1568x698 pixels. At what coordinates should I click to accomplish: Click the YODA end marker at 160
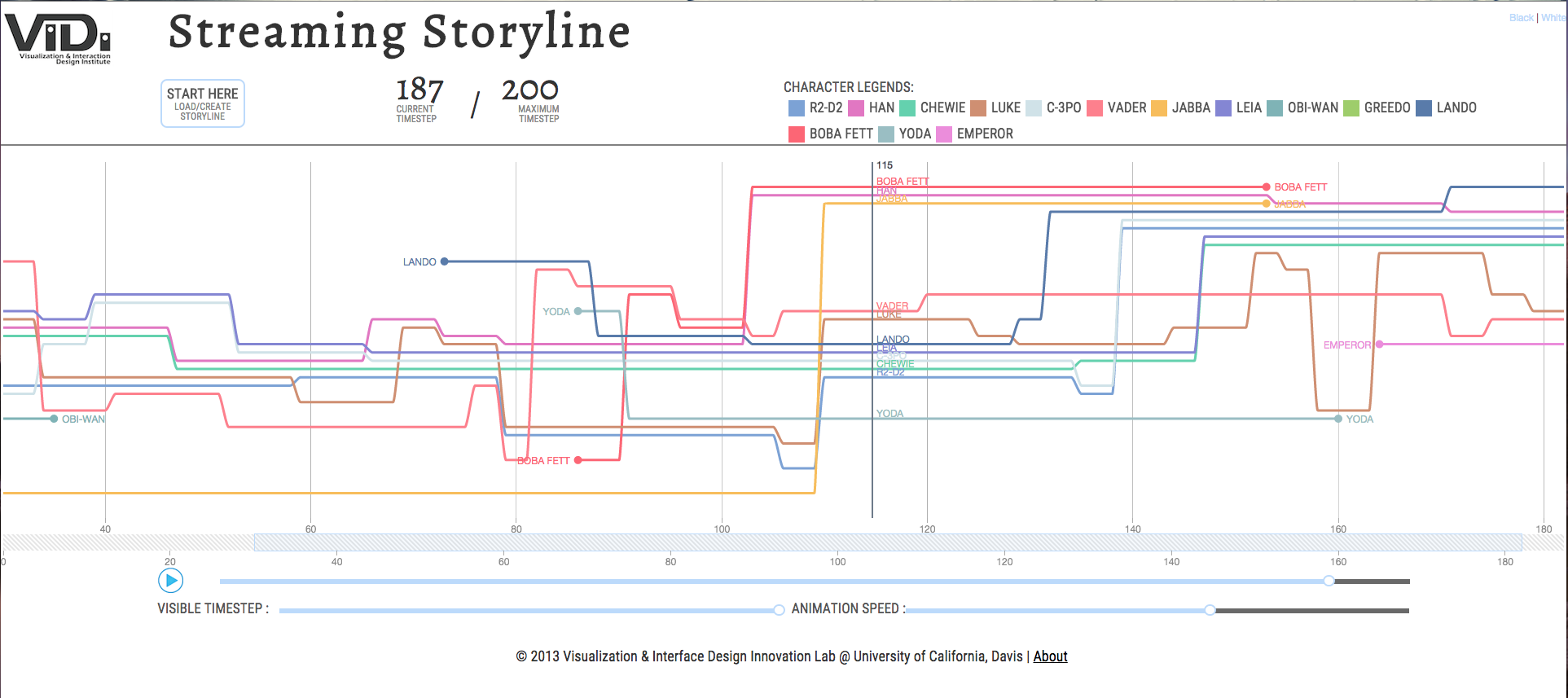[1338, 419]
